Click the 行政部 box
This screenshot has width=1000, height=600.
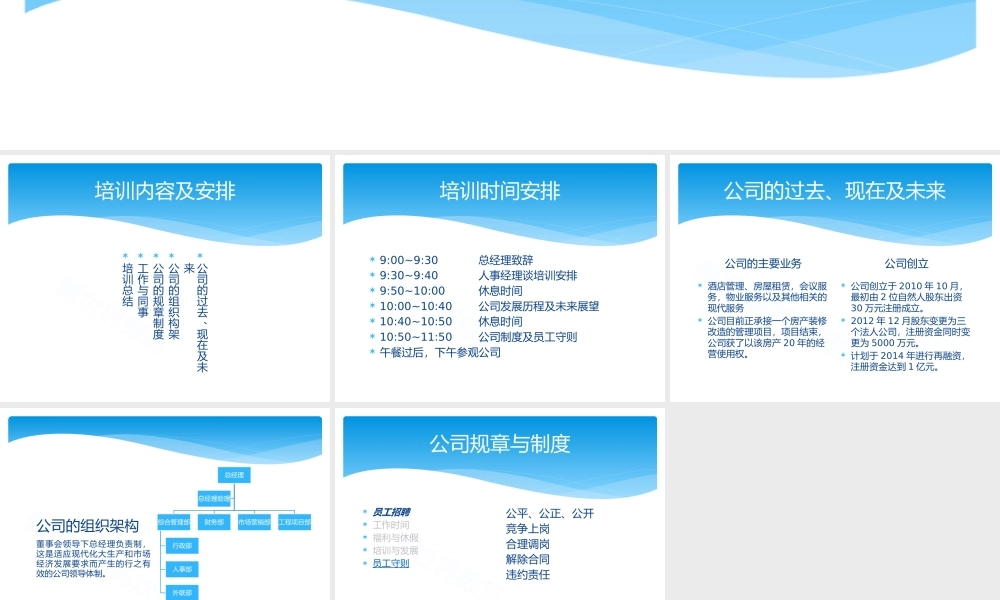183,545
